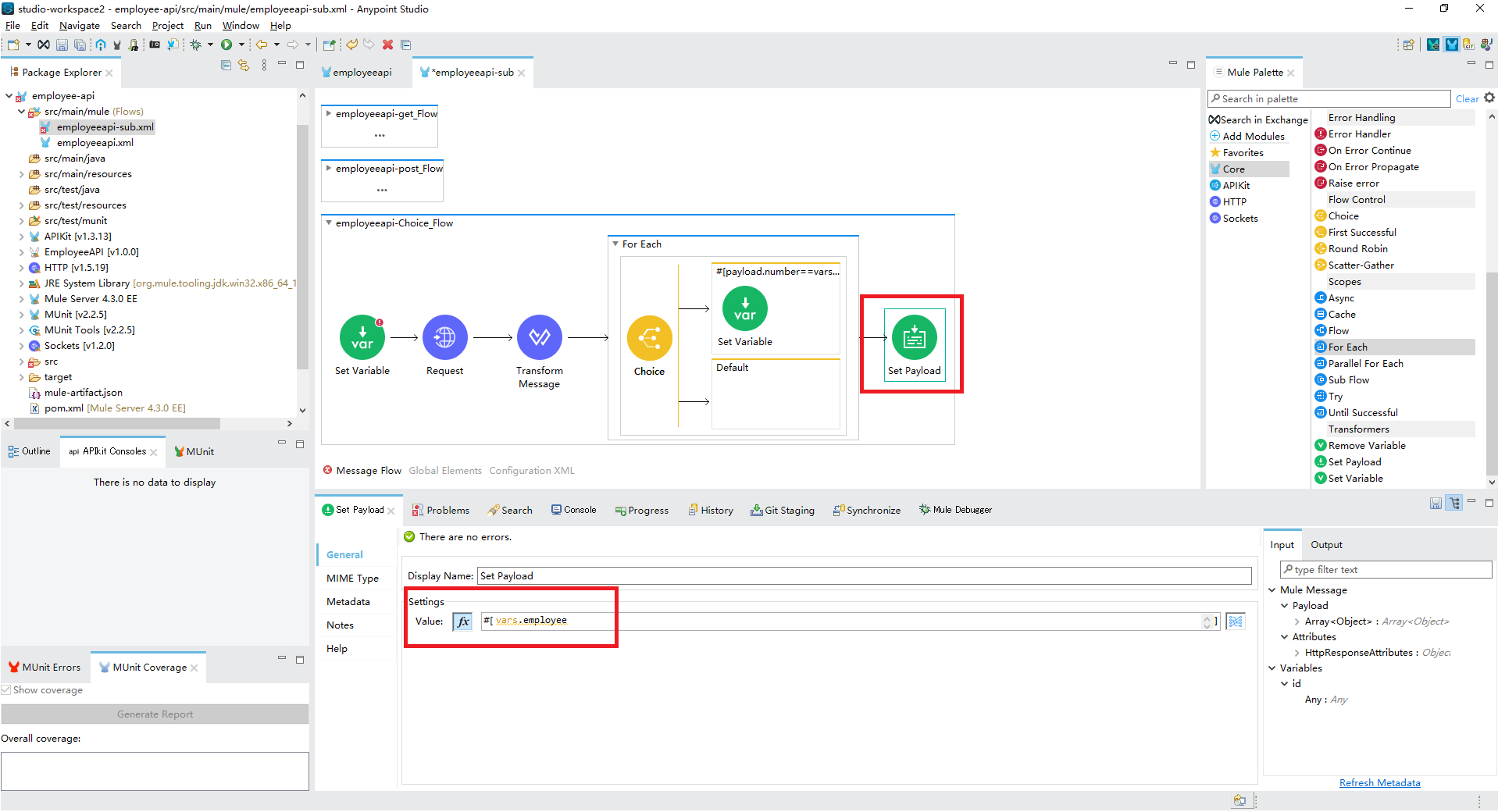Image resolution: width=1498 pixels, height=812 pixels.
Task: Expand the src/main/resources folder
Action: point(21,174)
